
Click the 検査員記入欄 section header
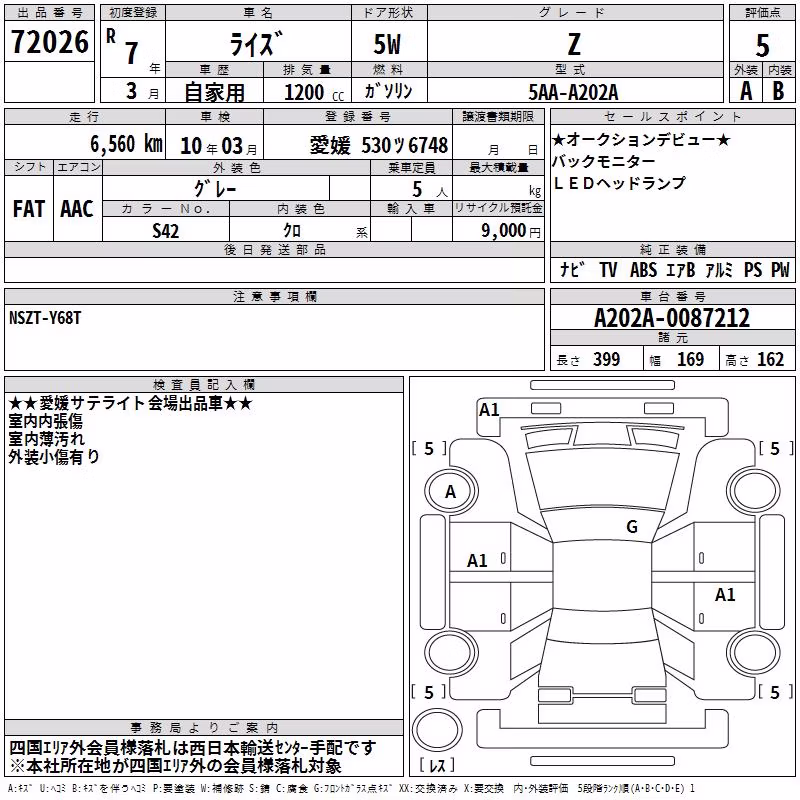pyautogui.click(x=204, y=385)
